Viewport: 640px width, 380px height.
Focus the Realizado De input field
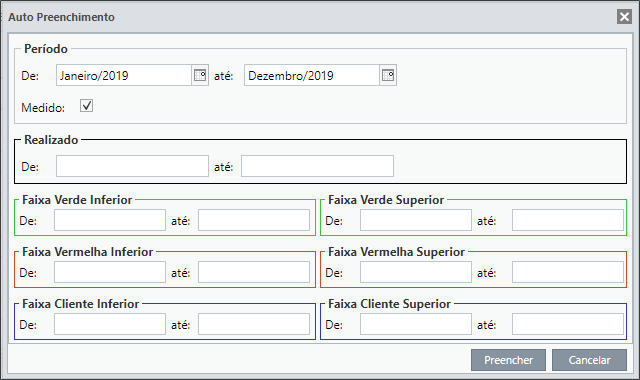click(x=132, y=166)
